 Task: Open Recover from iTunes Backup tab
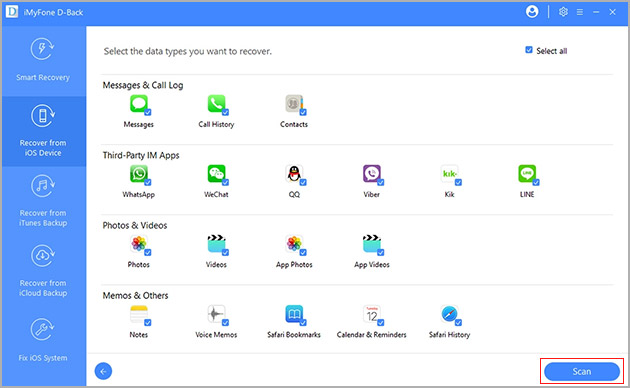tap(43, 201)
